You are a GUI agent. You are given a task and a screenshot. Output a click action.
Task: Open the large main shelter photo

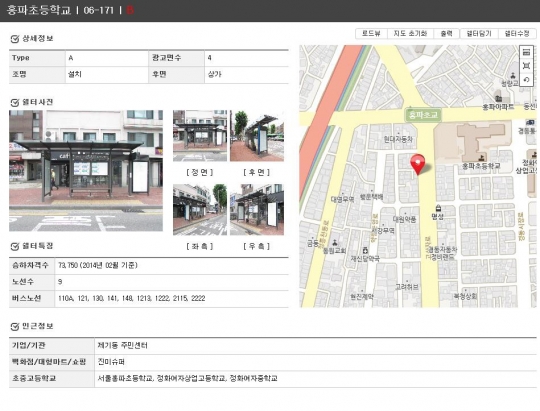[86, 171]
